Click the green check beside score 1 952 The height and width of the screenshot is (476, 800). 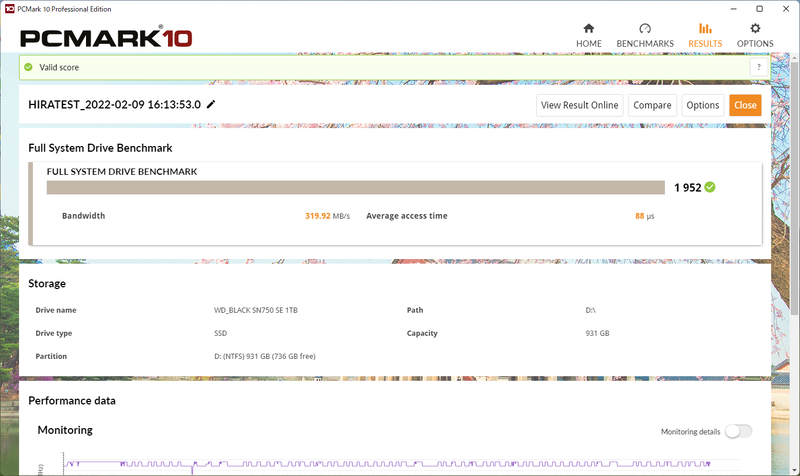(710, 187)
